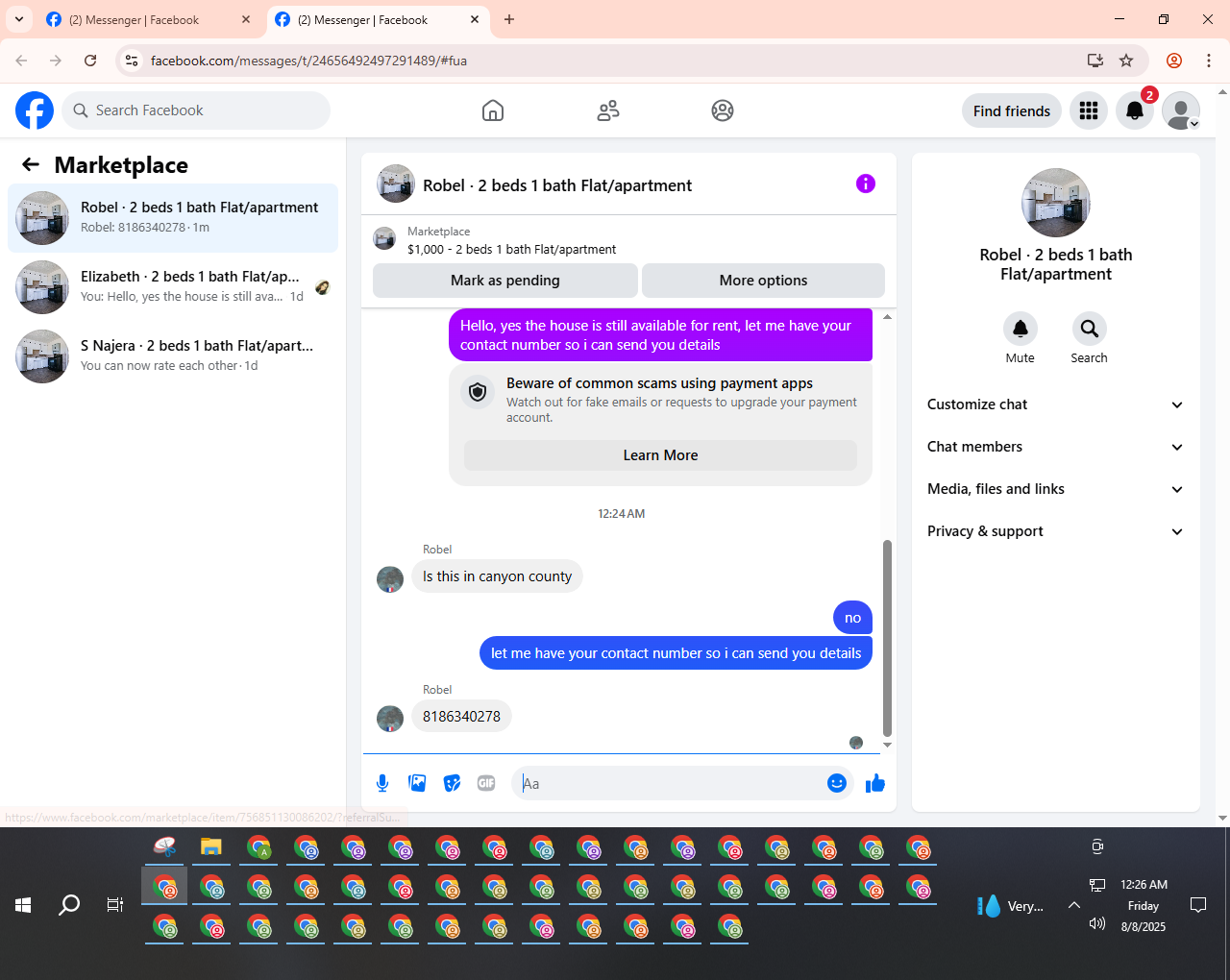Click Learn More about scams
The width and height of the screenshot is (1230, 980).
click(x=660, y=455)
